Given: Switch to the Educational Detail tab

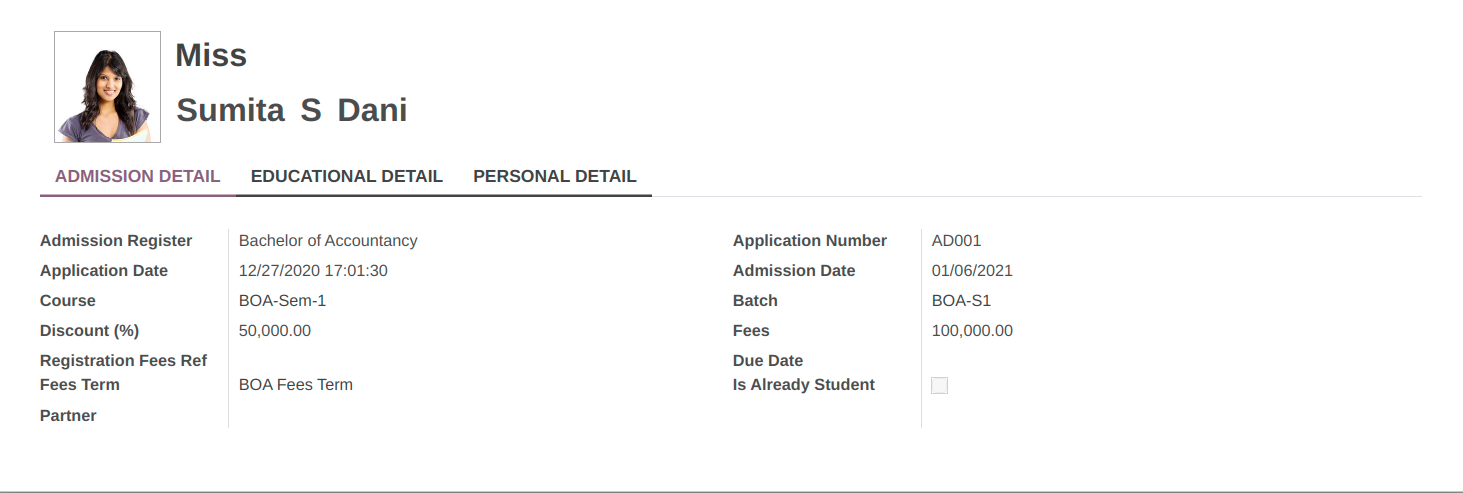Looking at the screenshot, I should 346,176.
